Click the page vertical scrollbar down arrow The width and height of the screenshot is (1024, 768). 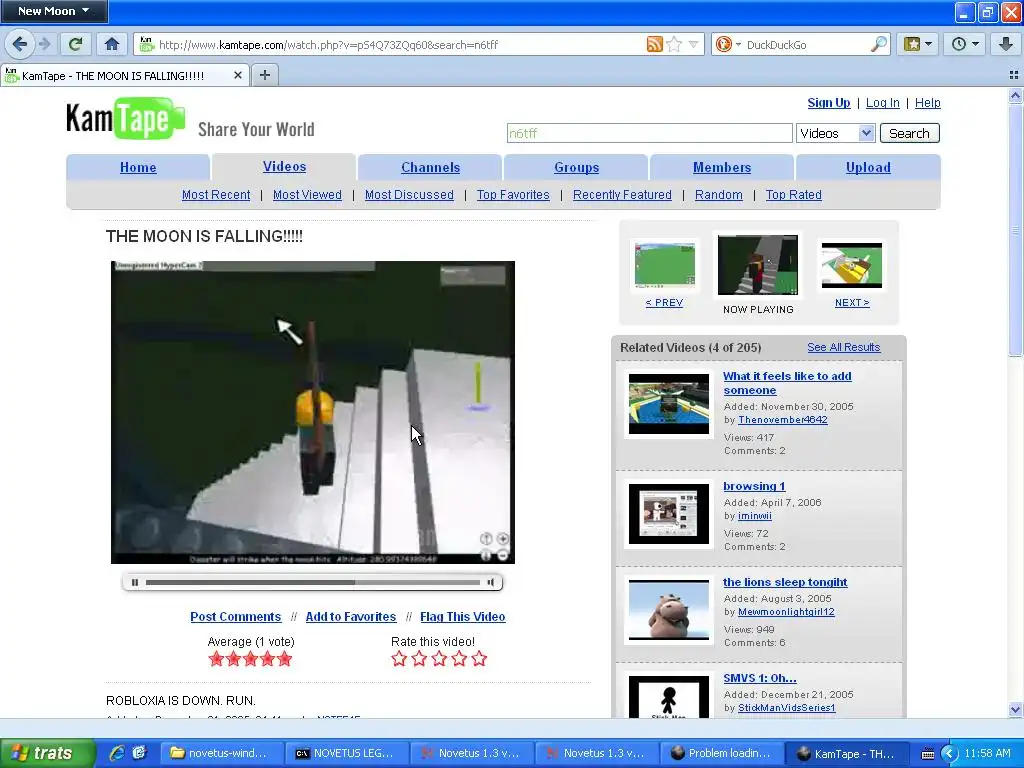pyautogui.click(x=1015, y=710)
